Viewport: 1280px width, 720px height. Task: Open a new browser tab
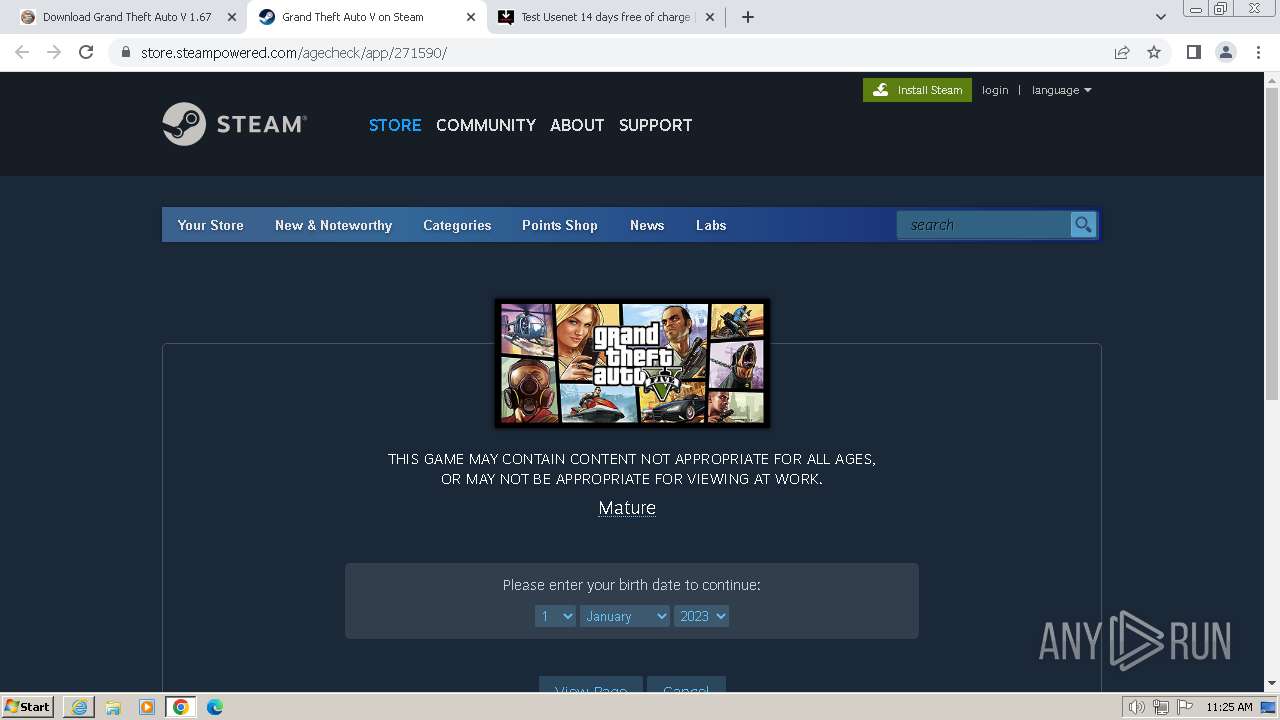(748, 17)
